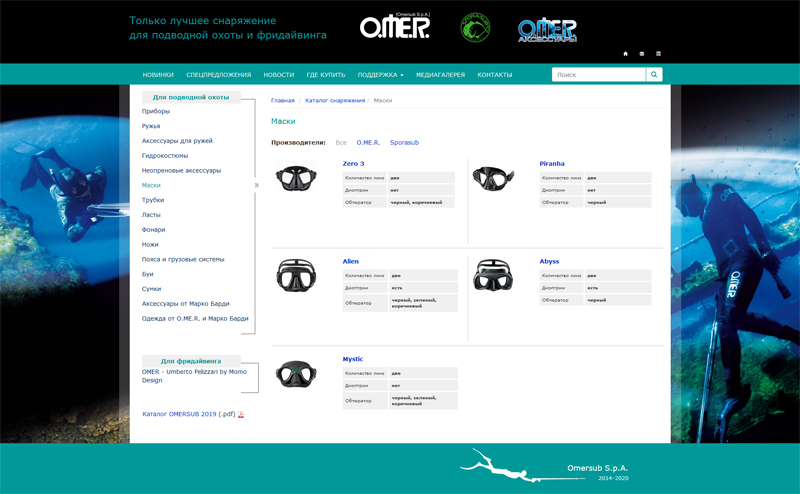
Task: Click in the Поиск search field
Action: pyautogui.click(x=598, y=75)
